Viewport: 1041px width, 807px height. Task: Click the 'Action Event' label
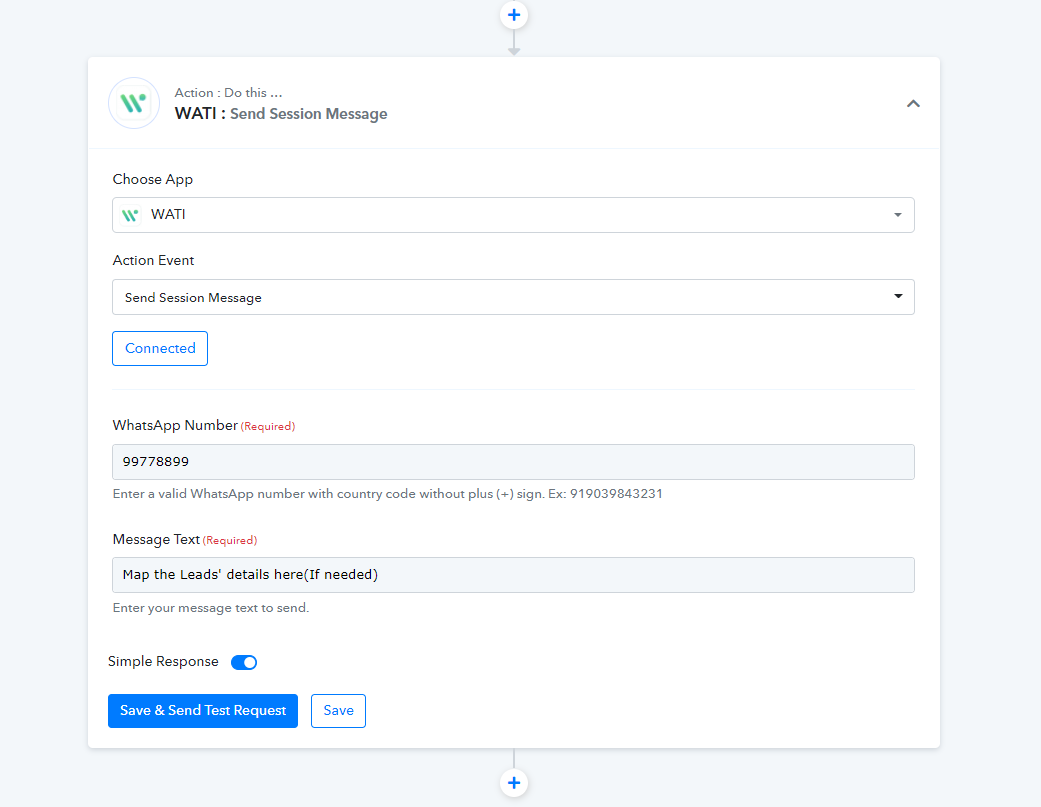click(153, 260)
